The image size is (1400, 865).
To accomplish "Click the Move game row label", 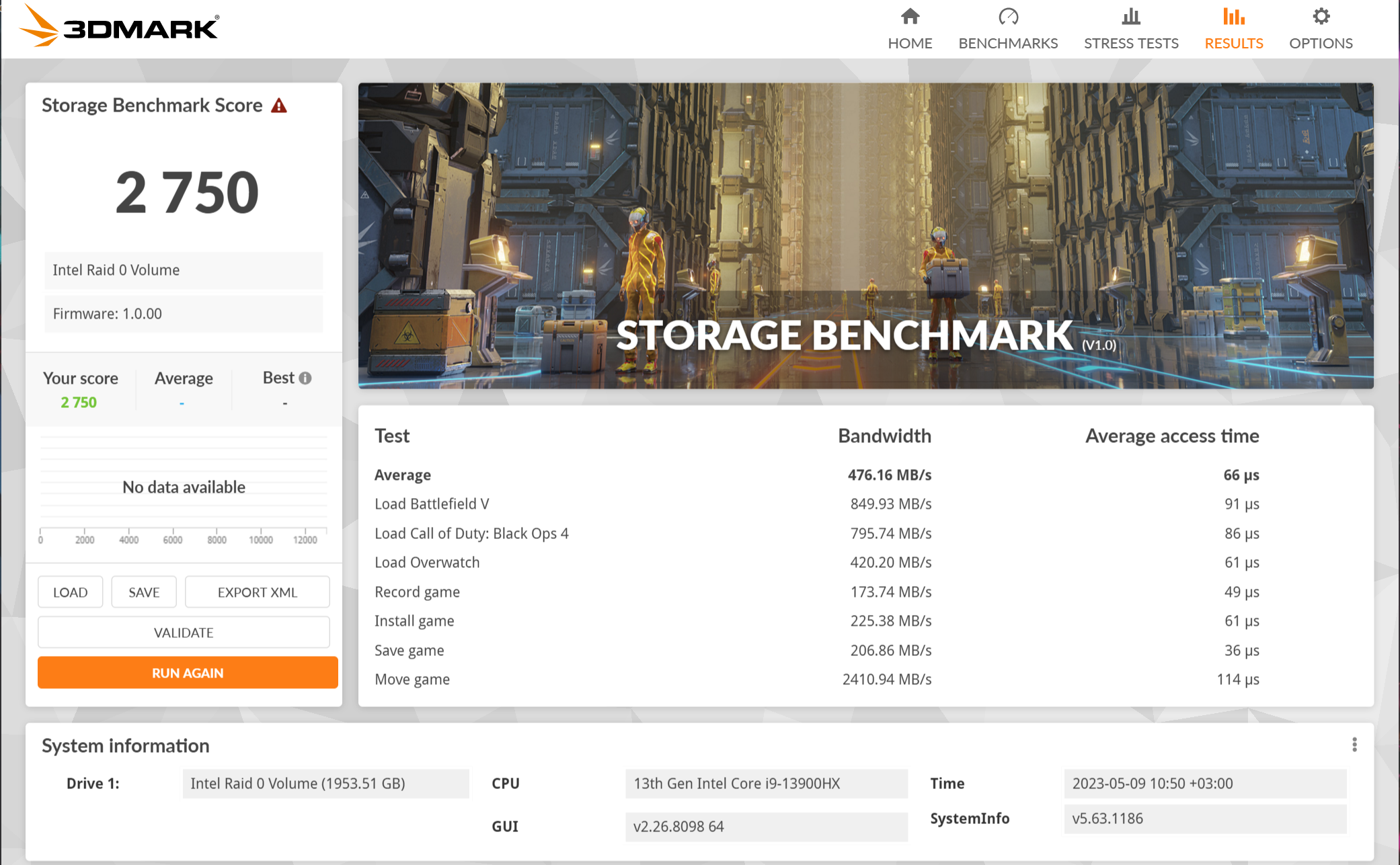I will [x=412, y=679].
